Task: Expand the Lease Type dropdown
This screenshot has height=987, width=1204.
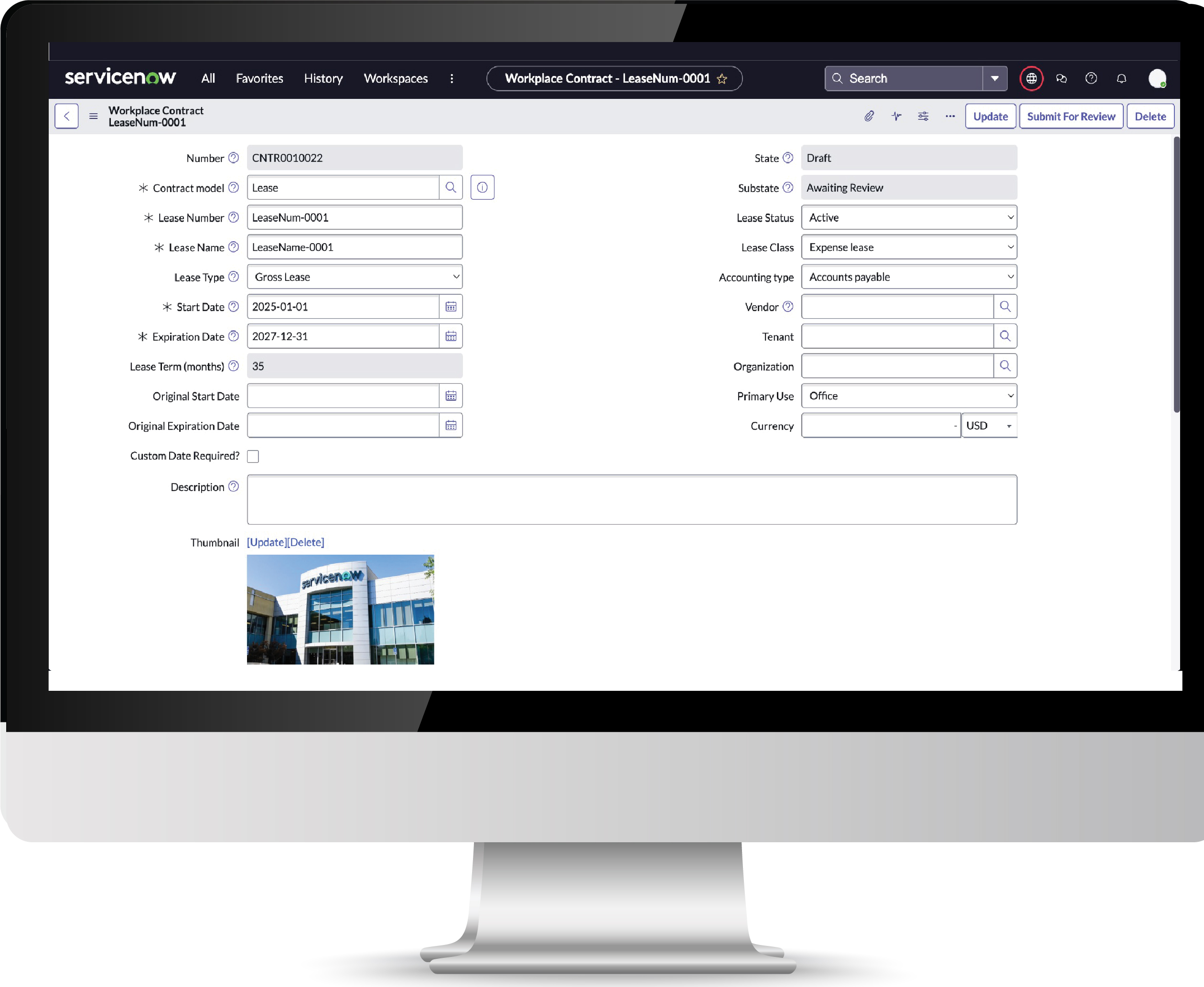Action: pos(355,277)
